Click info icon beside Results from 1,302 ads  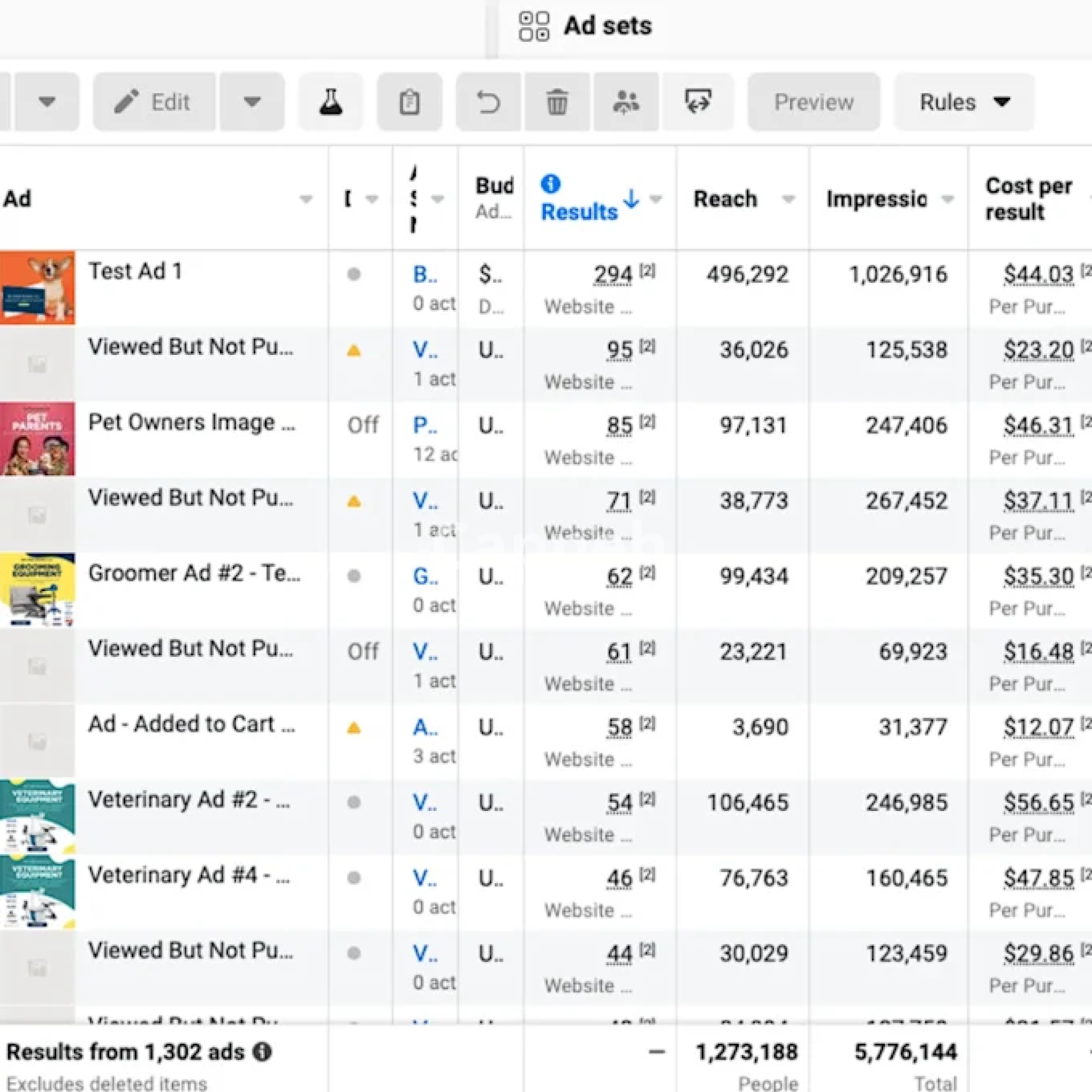coord(262,1052)
